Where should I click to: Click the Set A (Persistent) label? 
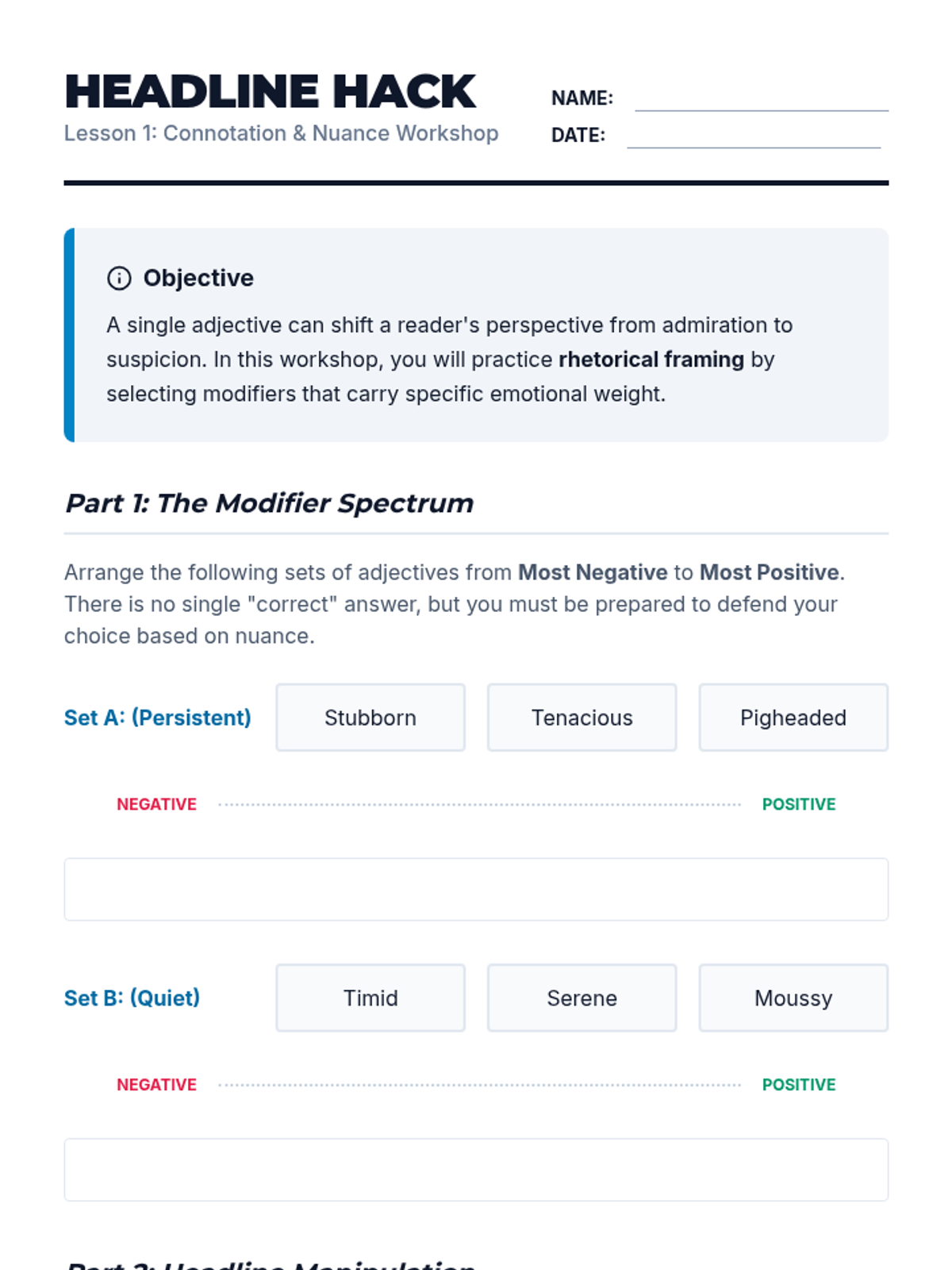coord(157,718)
